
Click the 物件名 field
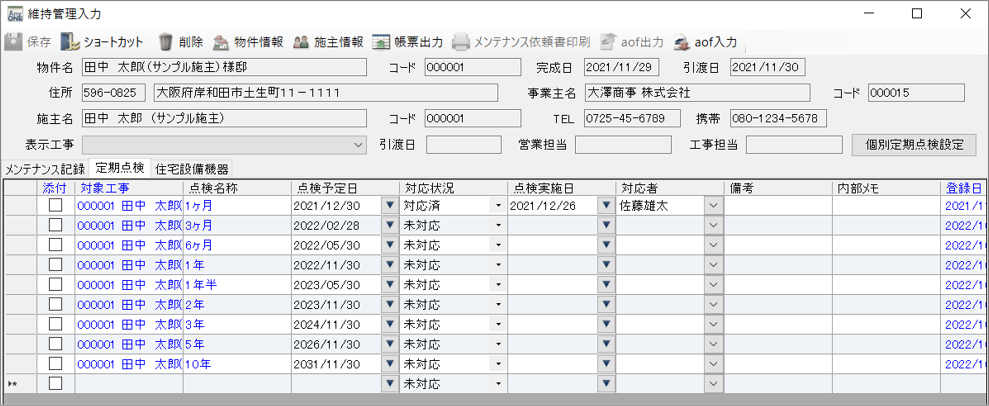pos(224,67)
